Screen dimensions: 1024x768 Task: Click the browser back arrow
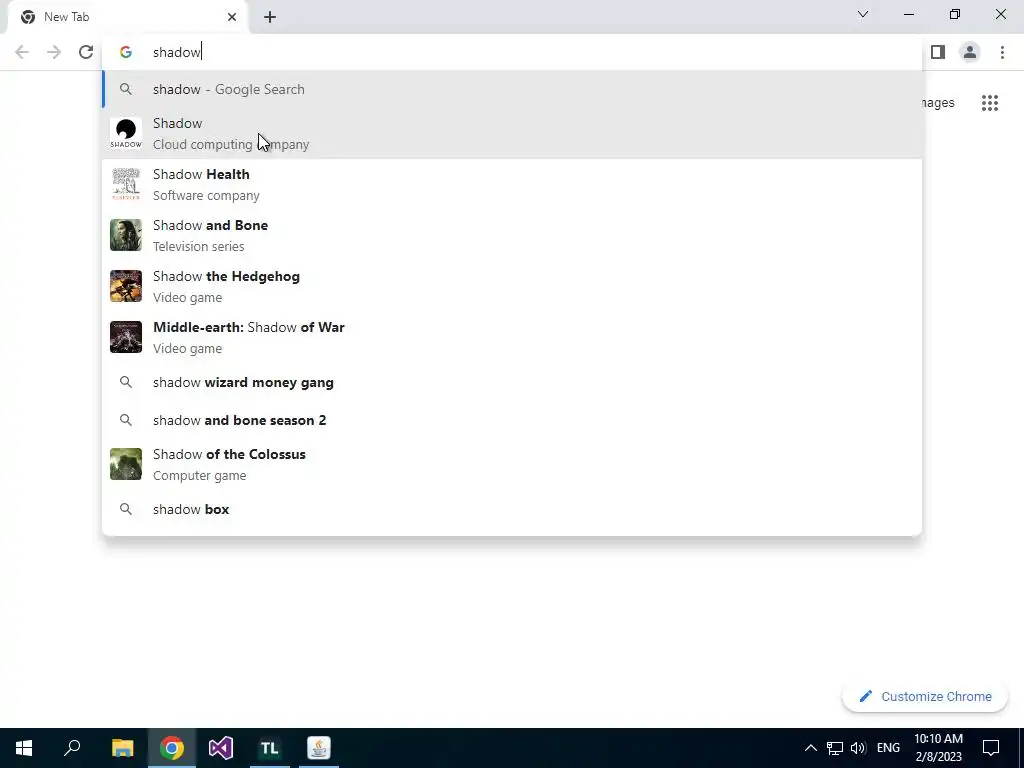point(22,52)
